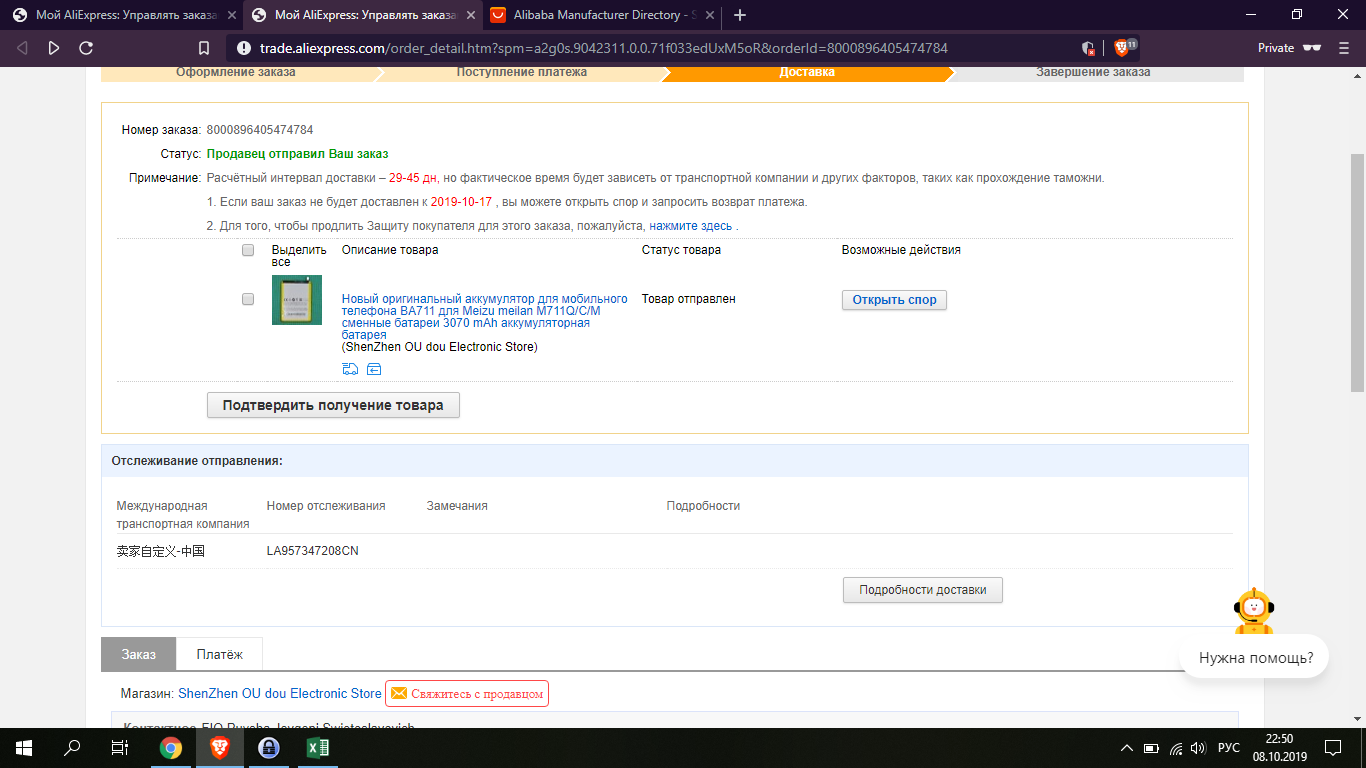Click the Свяжитесь с продавцом button

click(x=467, y=694)
